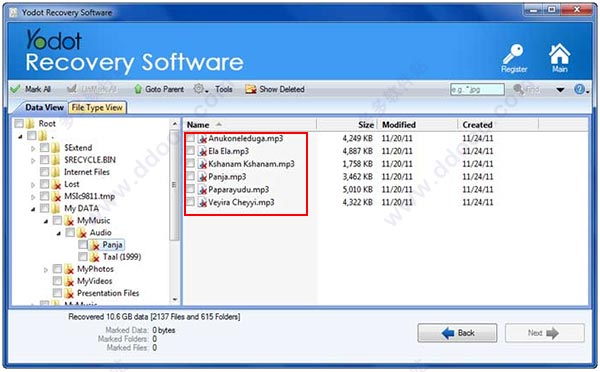Click the Find binoculars icon
This screenshot has width=600, height=372.
(x=518, y=90)
